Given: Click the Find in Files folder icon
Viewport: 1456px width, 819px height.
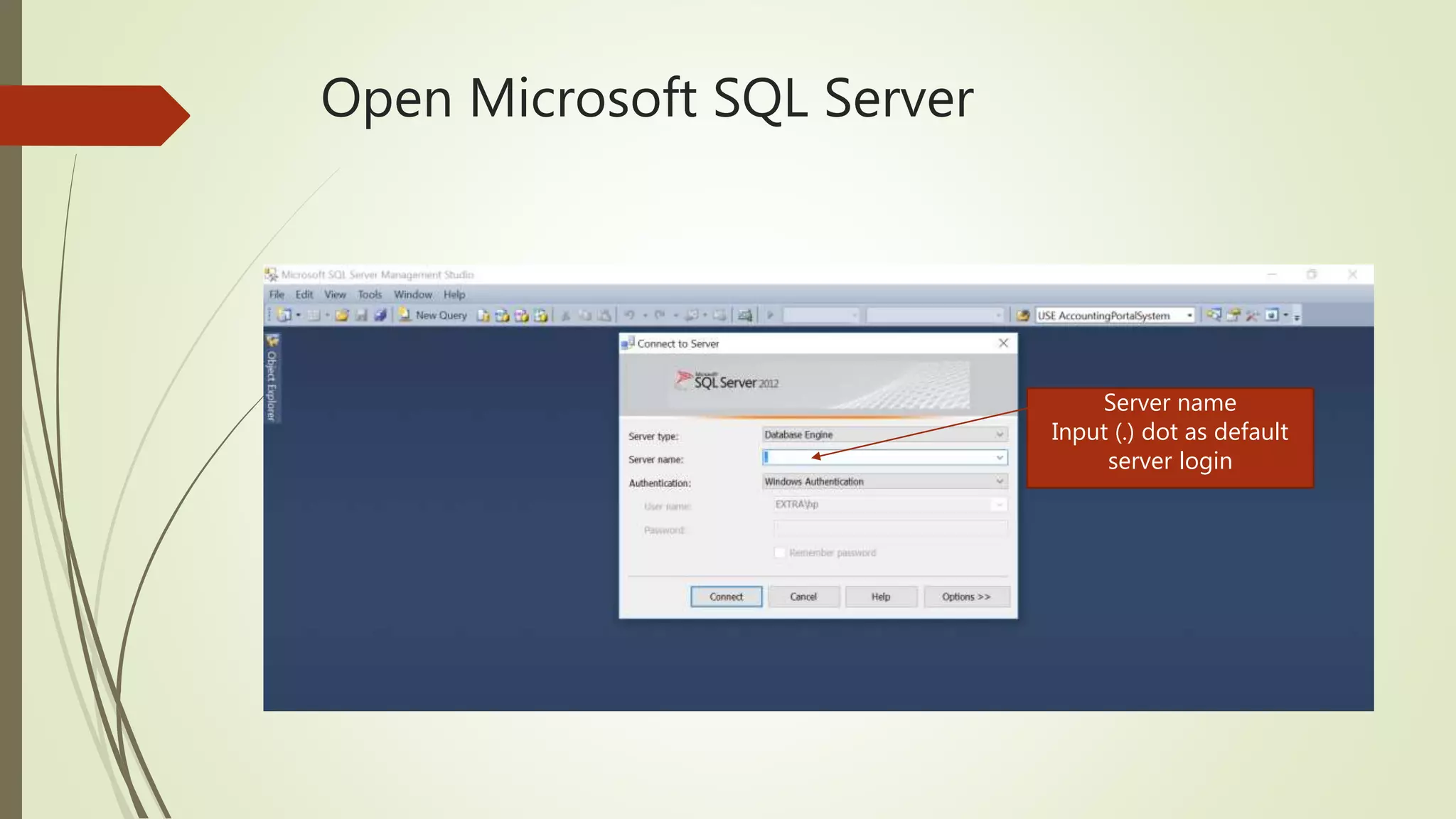Looking at the screenshot, I should 1023,315.
